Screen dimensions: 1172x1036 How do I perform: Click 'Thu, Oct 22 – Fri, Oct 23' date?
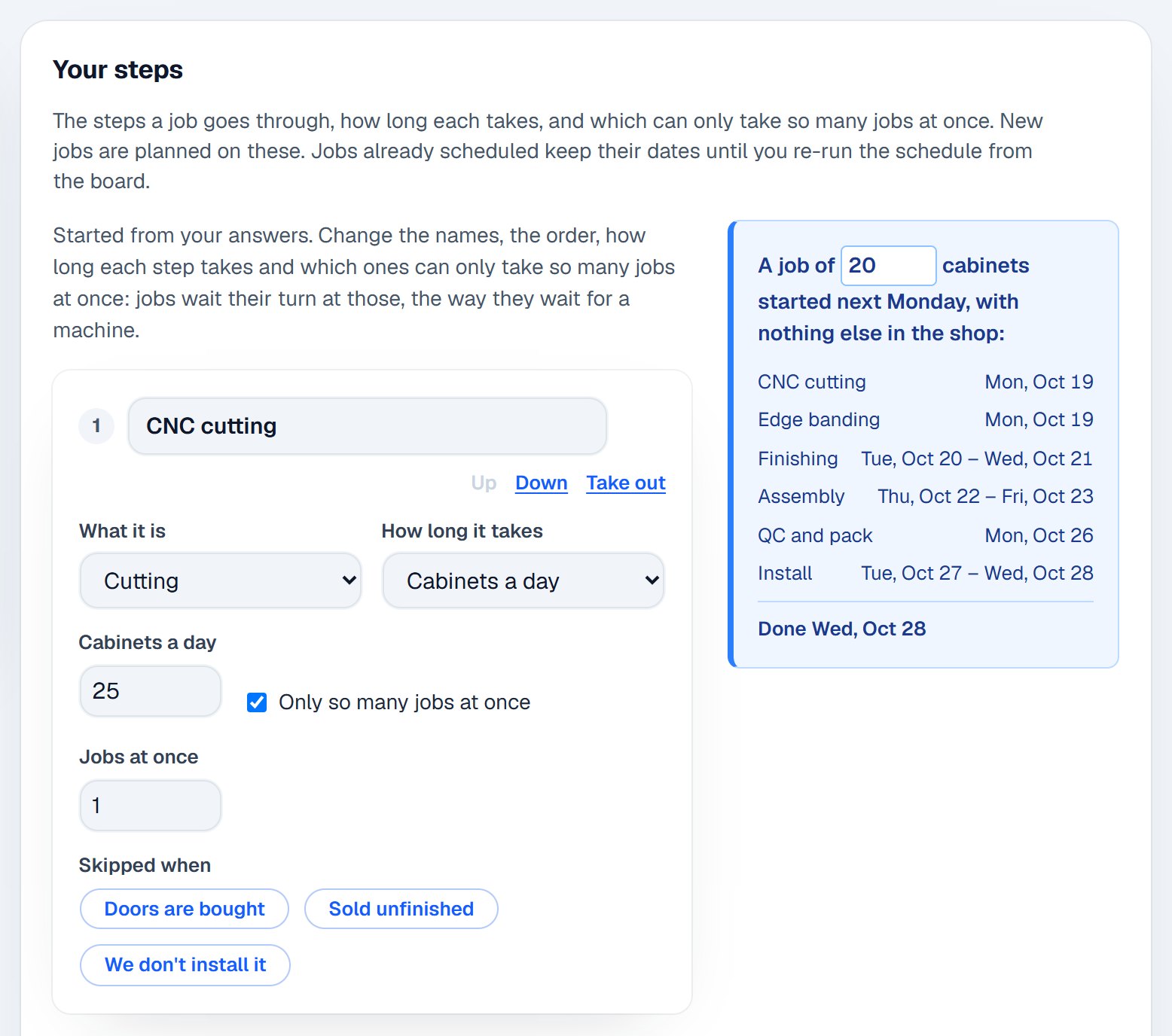click(x=985, y=496)
